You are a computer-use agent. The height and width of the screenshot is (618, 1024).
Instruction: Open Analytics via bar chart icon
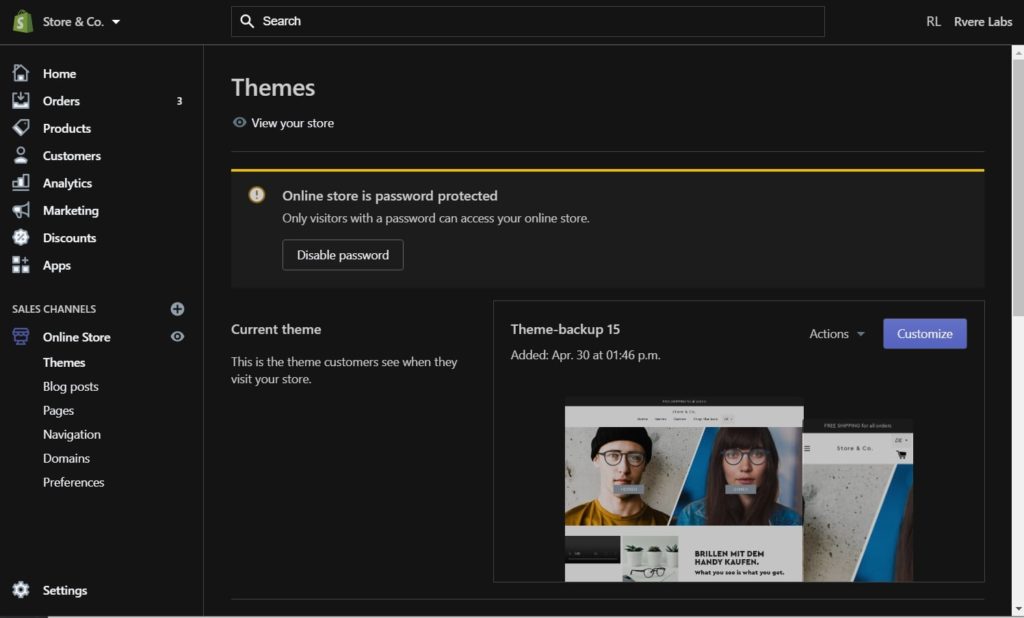pyautogui.click(x=21, y=183)
